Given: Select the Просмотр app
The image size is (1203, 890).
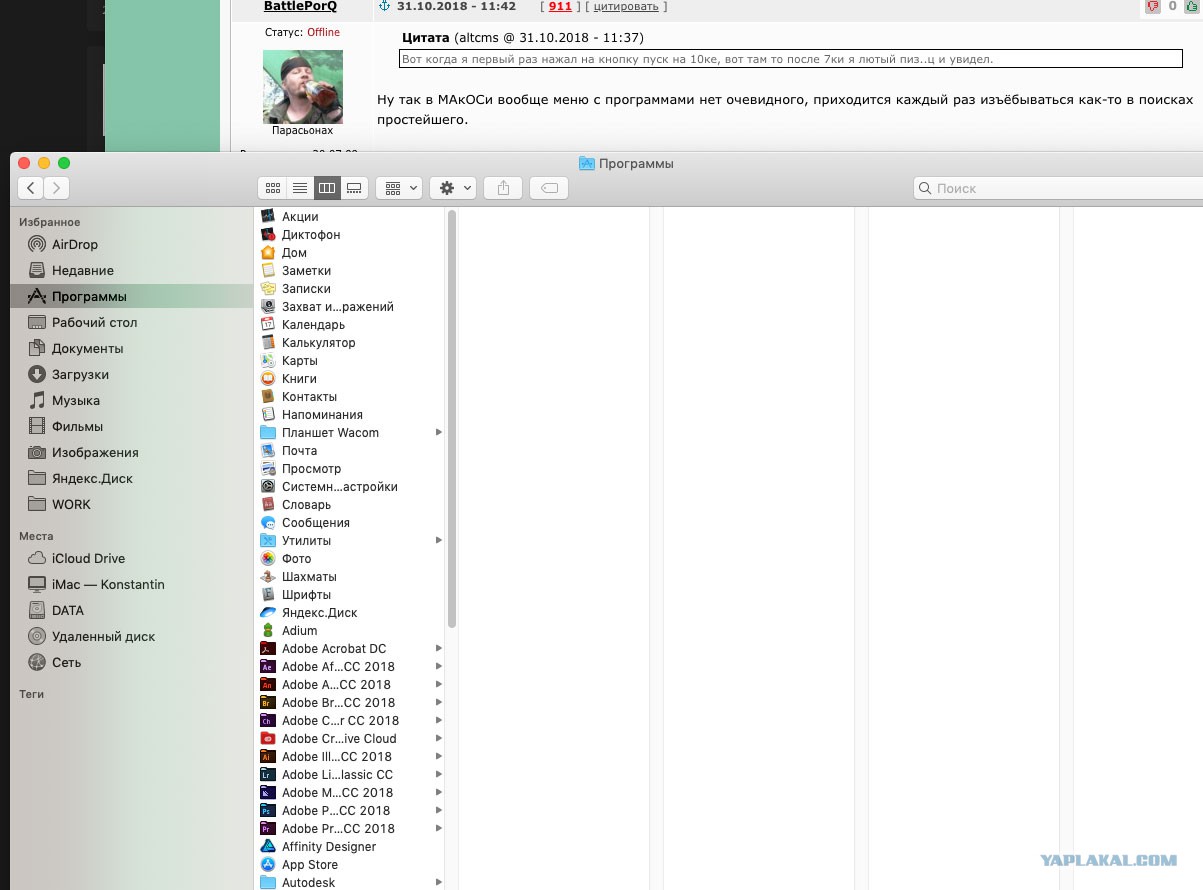Looking at the screenshot, I should coord(350,468).
